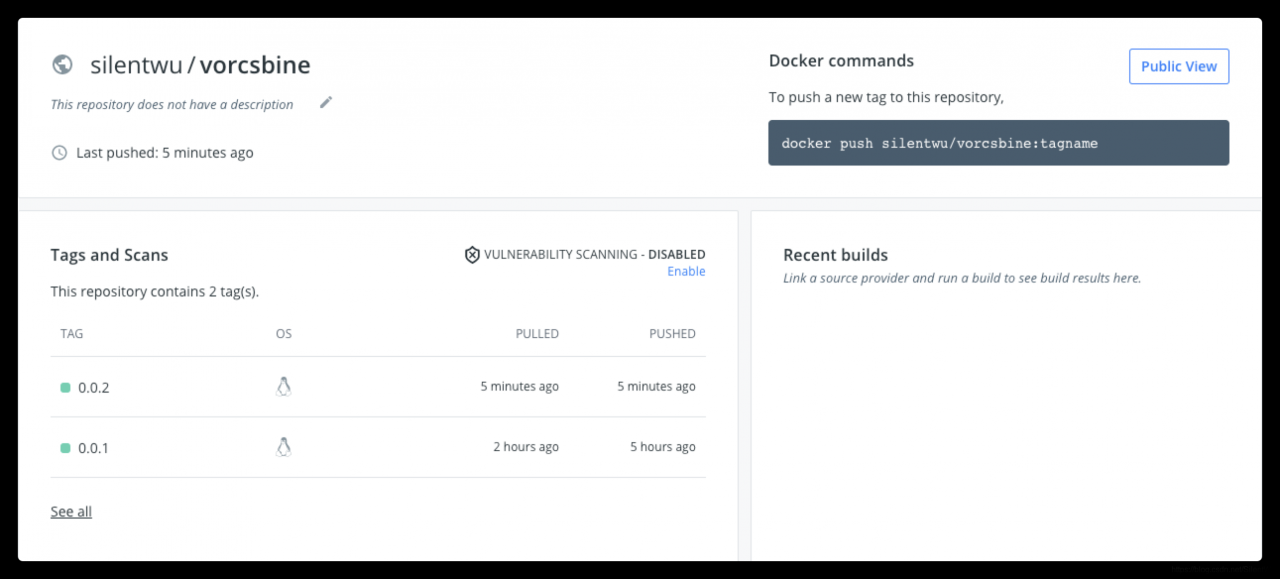Screen dimensions: 1280x579
Task: Click the PULLED column header
Action: 537,334
